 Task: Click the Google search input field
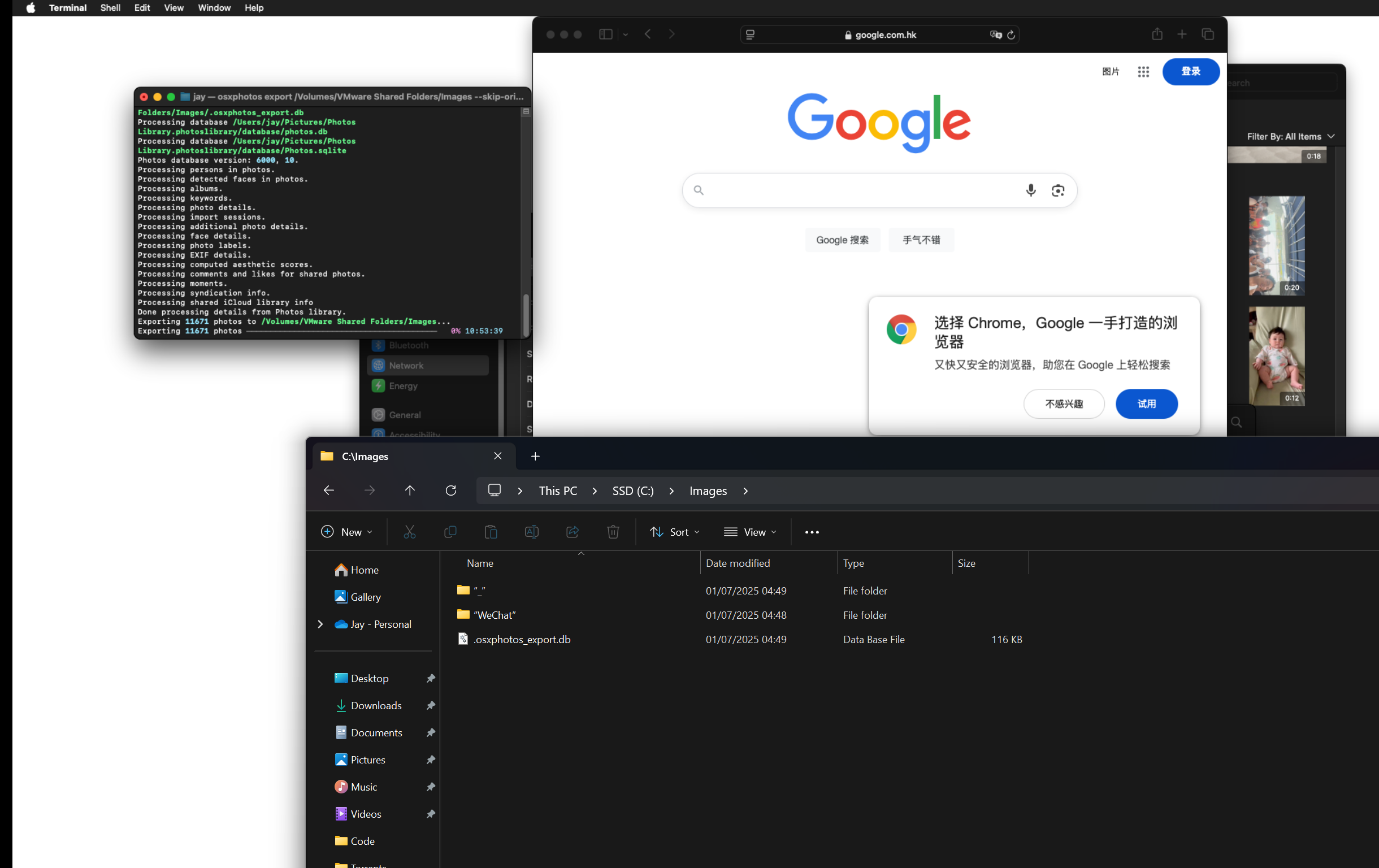(x=859, y=190)
